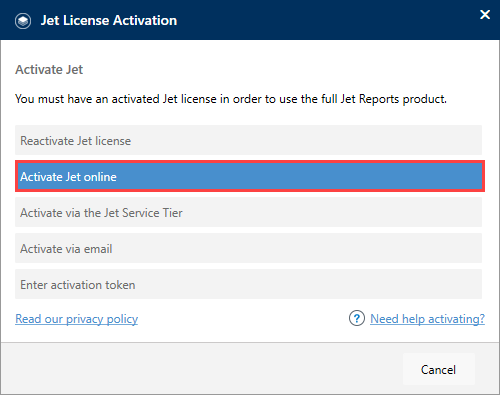The width and height of the screenshot is (500, 395).
Task: Click the Cancel button
Action: coord(439,369)
